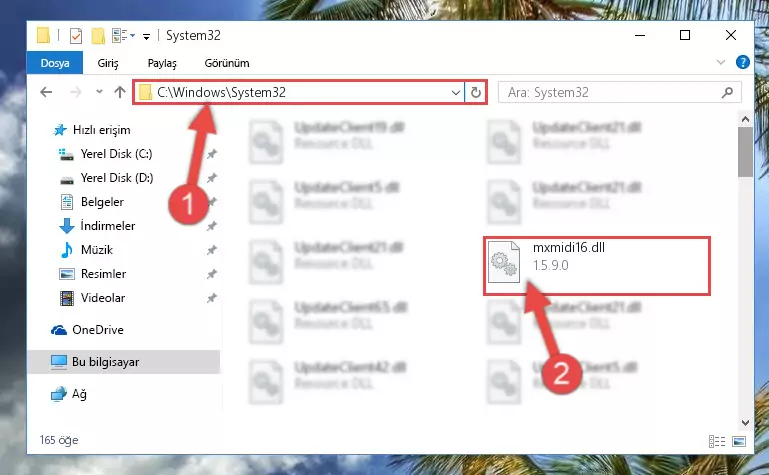Open the Dosya menu tab
This screenshot has height=475, width=769.
click(55, 63)
